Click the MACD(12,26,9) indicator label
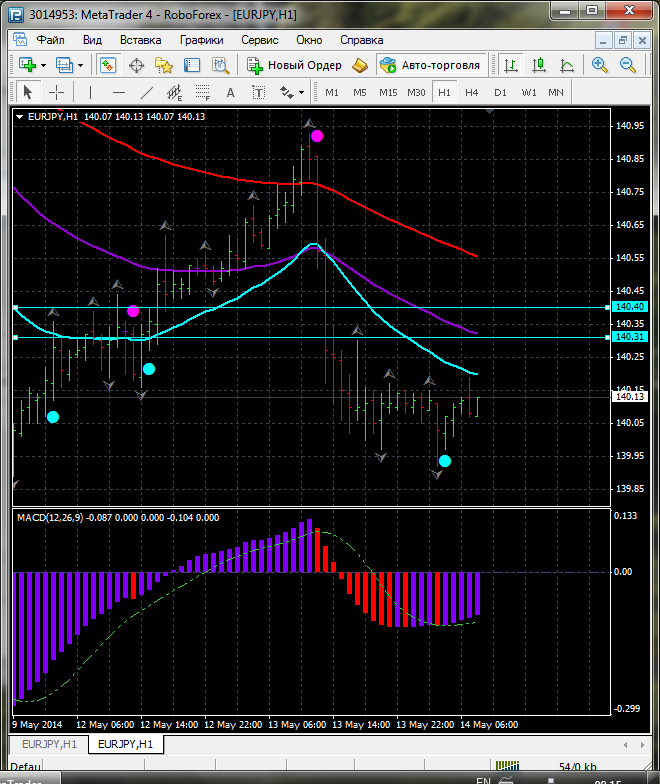This screenshot has height=784, width=660. coord(50,518)
